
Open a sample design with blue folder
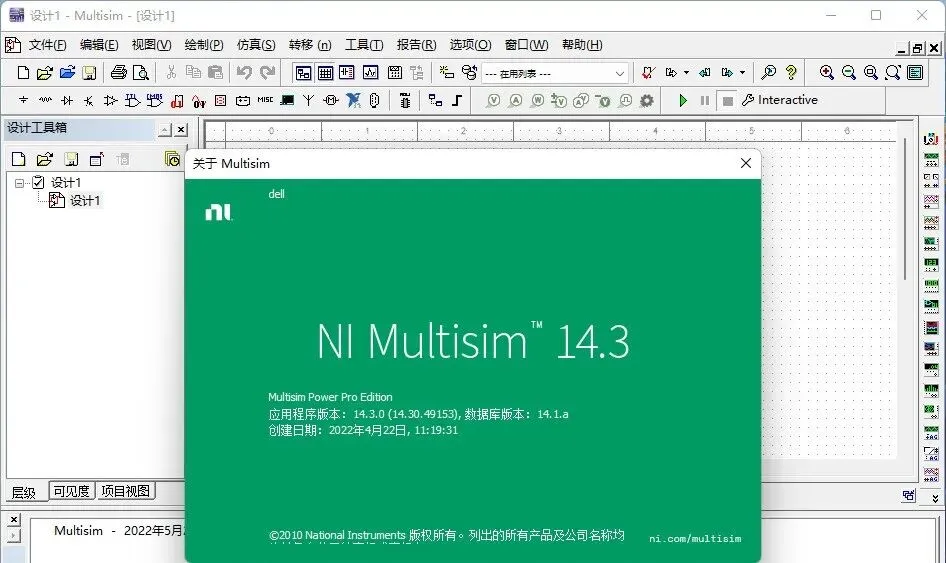tap(67, 73)
